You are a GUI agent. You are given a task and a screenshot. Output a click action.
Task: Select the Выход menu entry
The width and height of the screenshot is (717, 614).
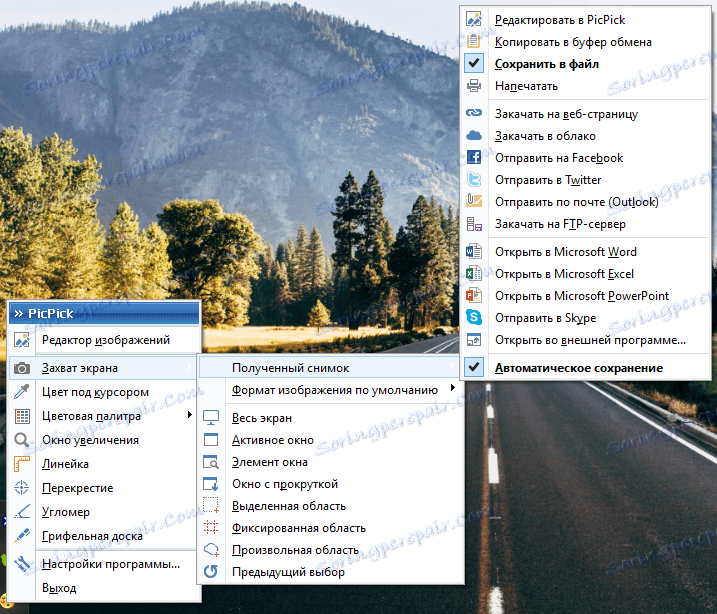click(105, 588)
